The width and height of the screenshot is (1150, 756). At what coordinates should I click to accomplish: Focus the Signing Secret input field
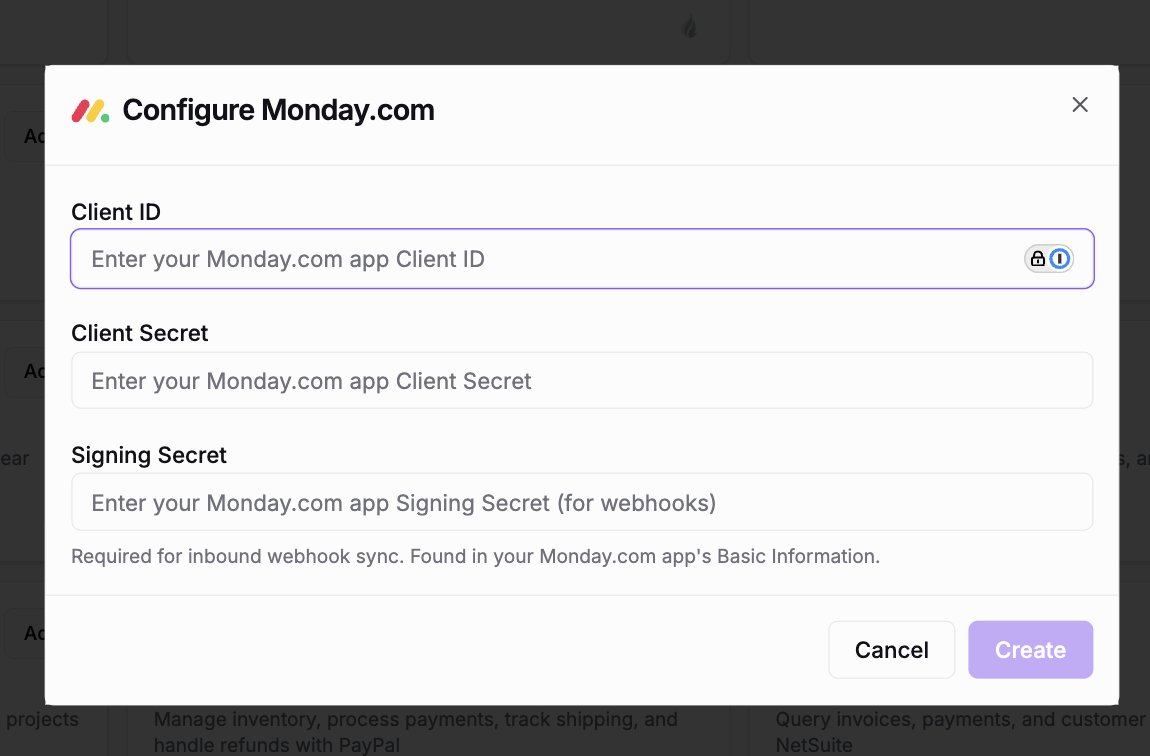[500, 502]
